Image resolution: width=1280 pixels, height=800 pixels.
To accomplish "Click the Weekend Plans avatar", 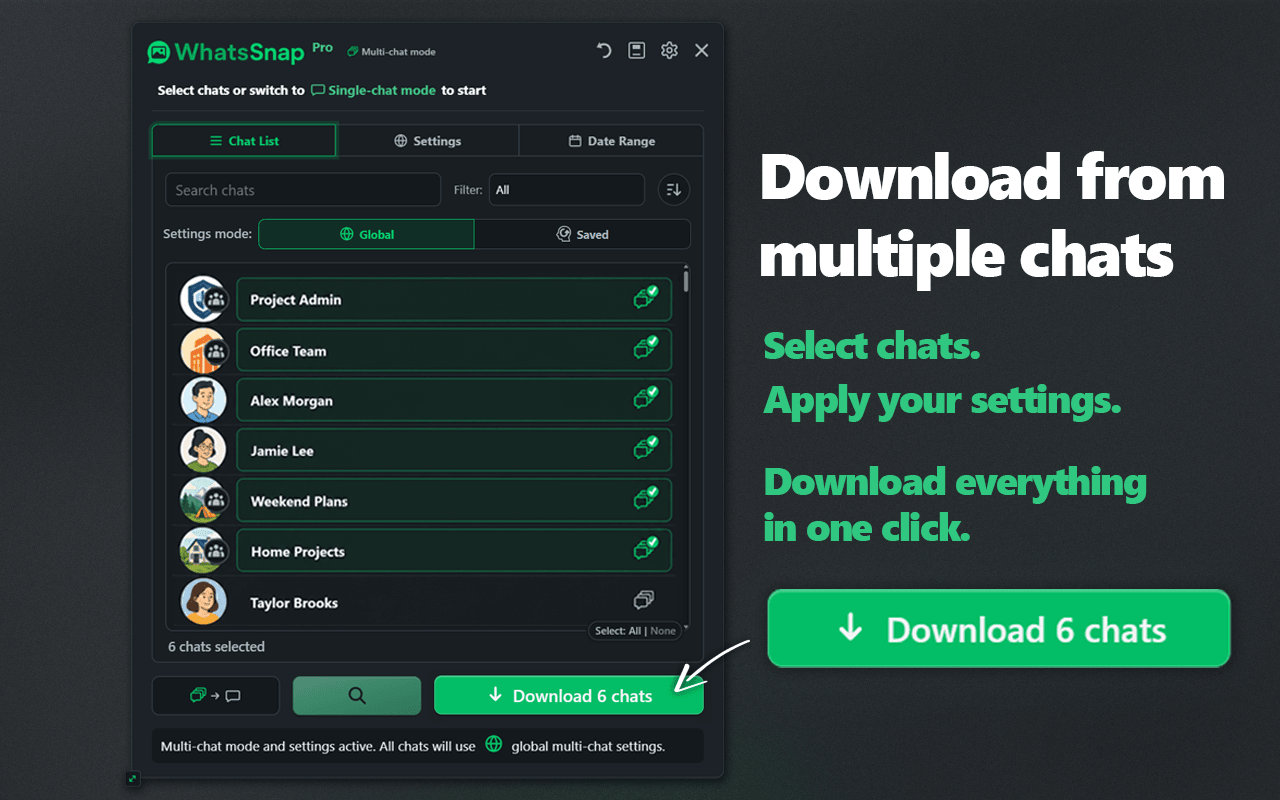I will point(203,500).
